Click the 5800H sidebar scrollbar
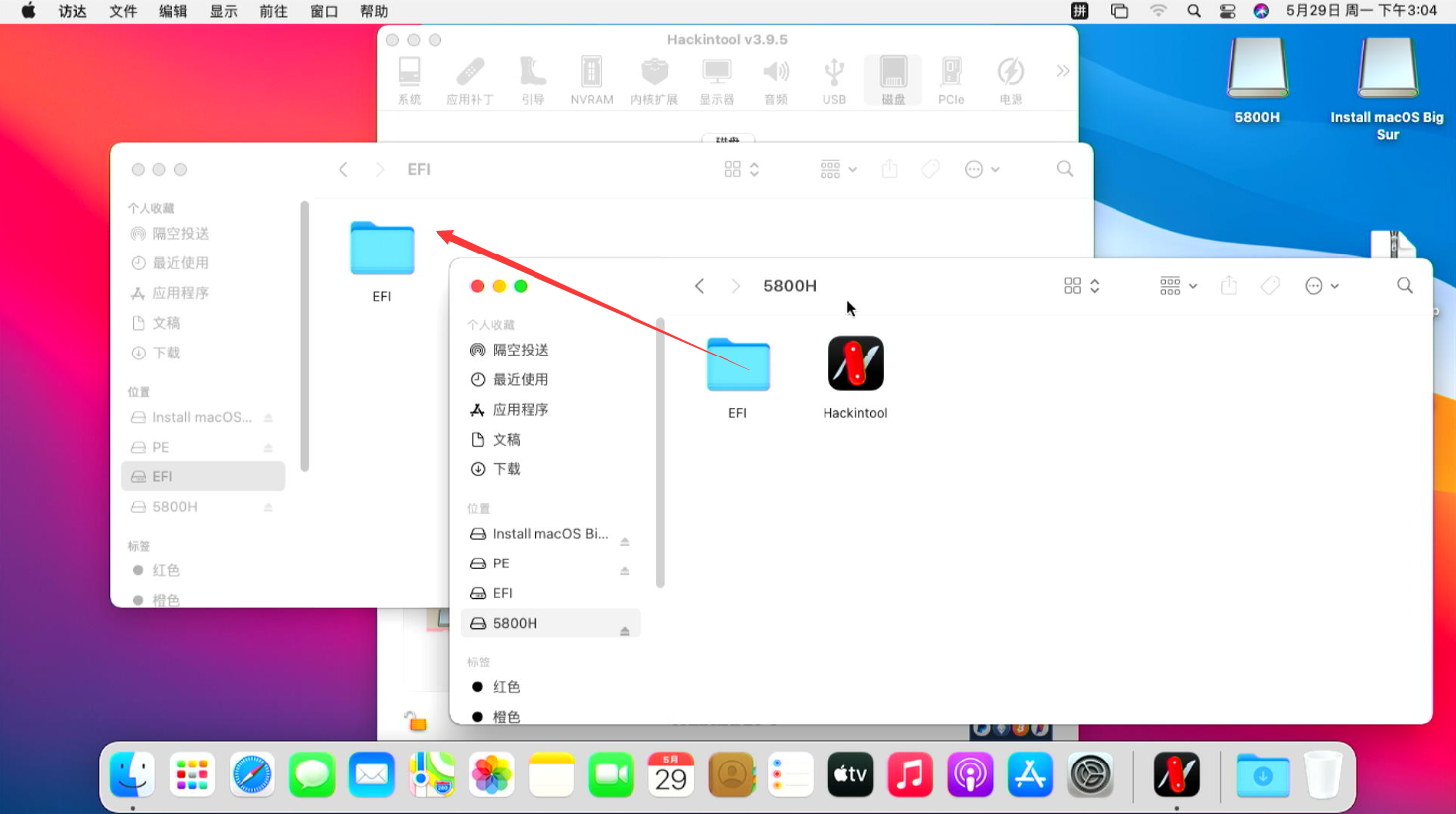The height and width of the screenshot is (814, 1456). [x=660, y=454]
